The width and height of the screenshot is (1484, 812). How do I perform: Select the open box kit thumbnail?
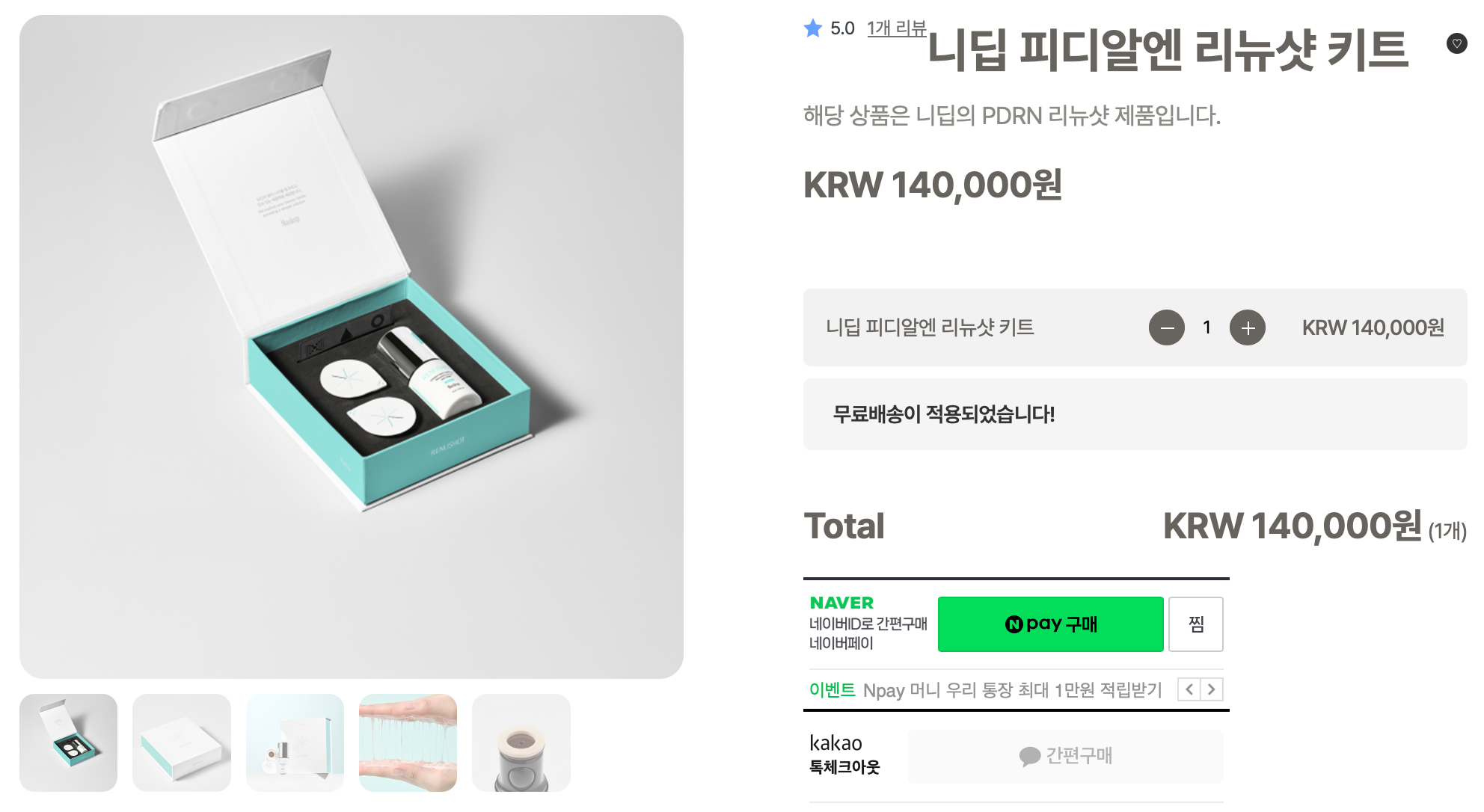click(x=68, y=742)
